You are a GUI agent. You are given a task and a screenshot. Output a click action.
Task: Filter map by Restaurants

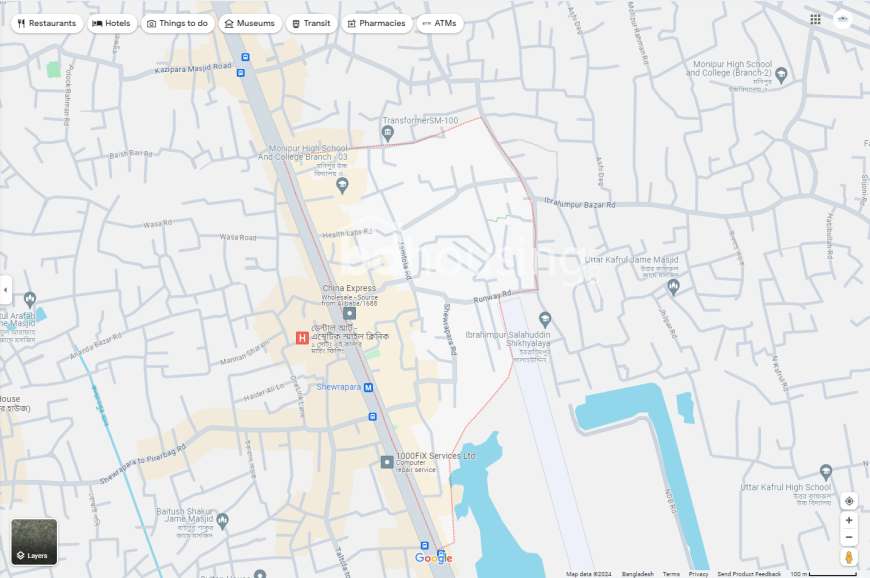[47, 23]
